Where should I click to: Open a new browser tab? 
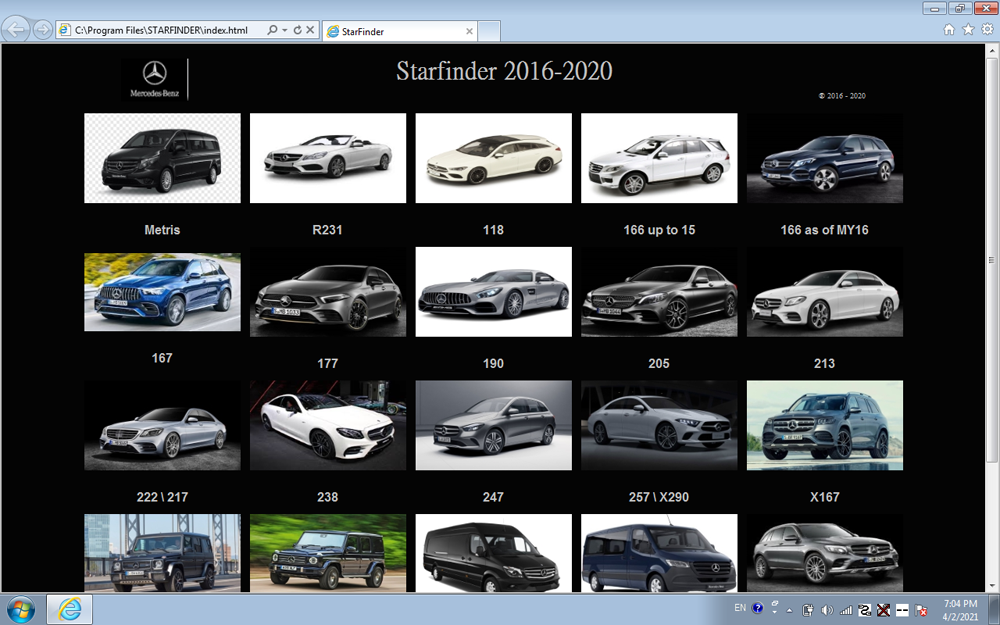489,31
